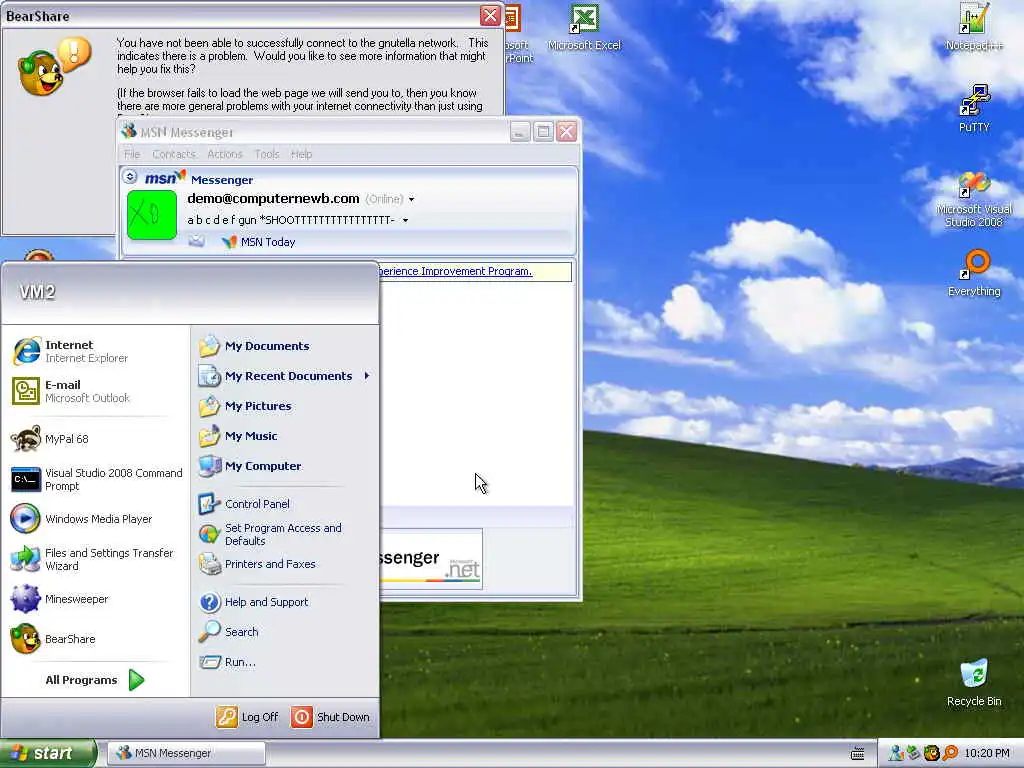Click the MSN Messenger e-mail inbox icon
1024x768 pixels.
[x=197, y=242]
